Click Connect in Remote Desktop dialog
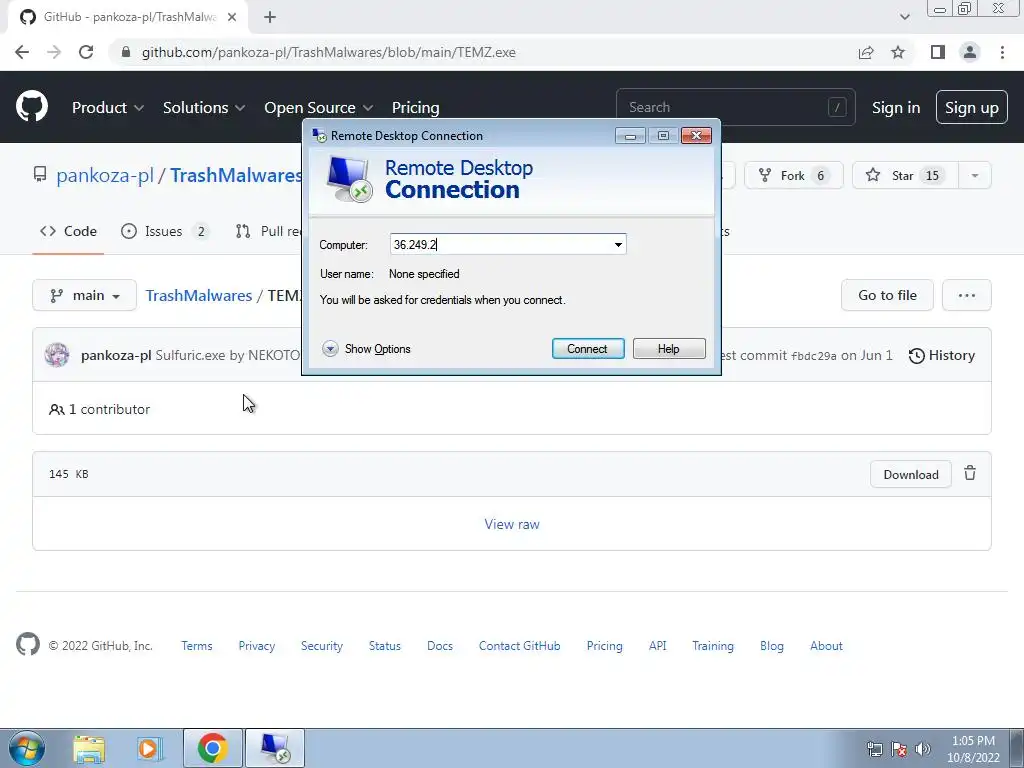Image resolution: width=1024 pixels, height=768 pixels. pos(588,349)
